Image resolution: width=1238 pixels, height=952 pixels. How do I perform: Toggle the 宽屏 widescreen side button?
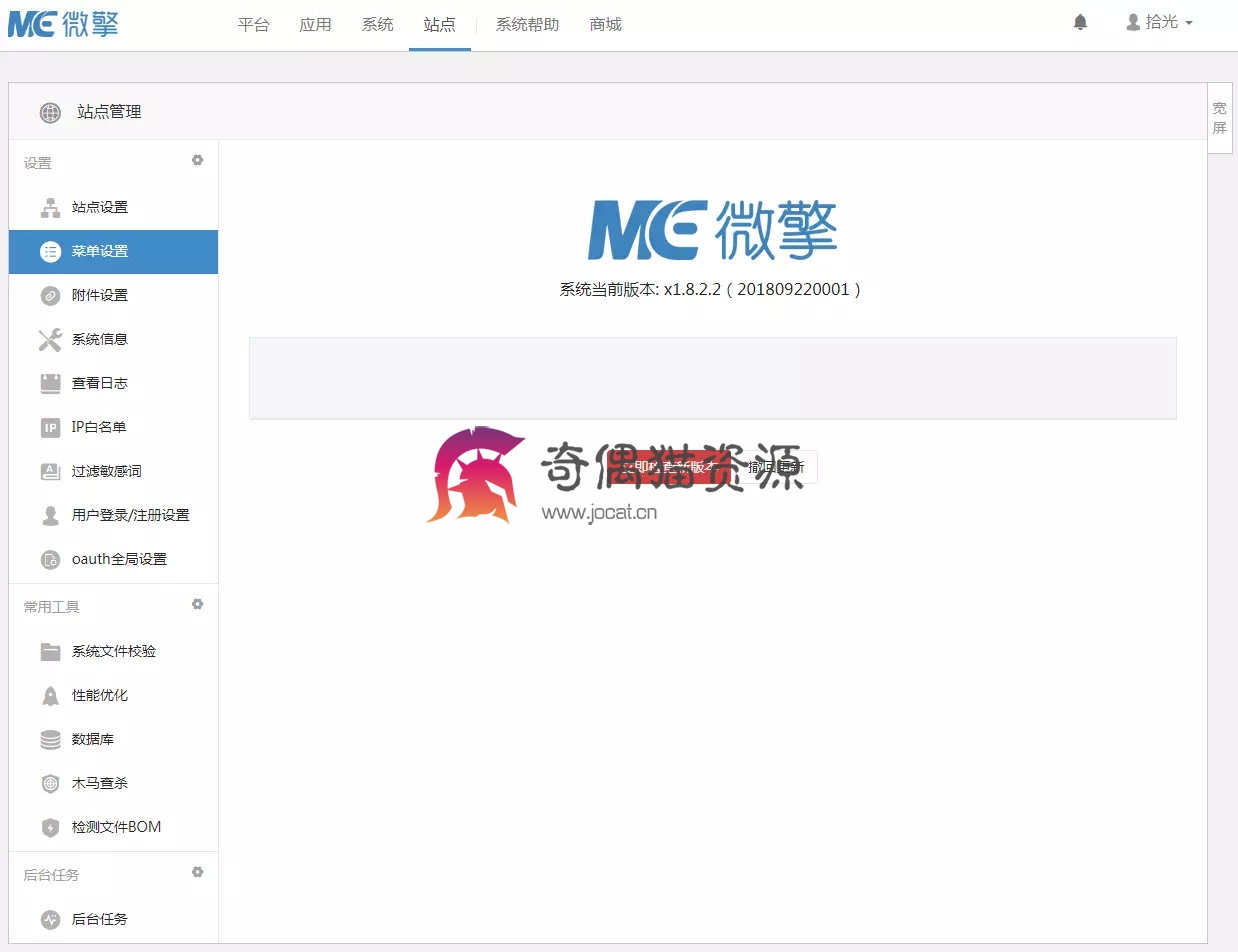point(1219,118)
